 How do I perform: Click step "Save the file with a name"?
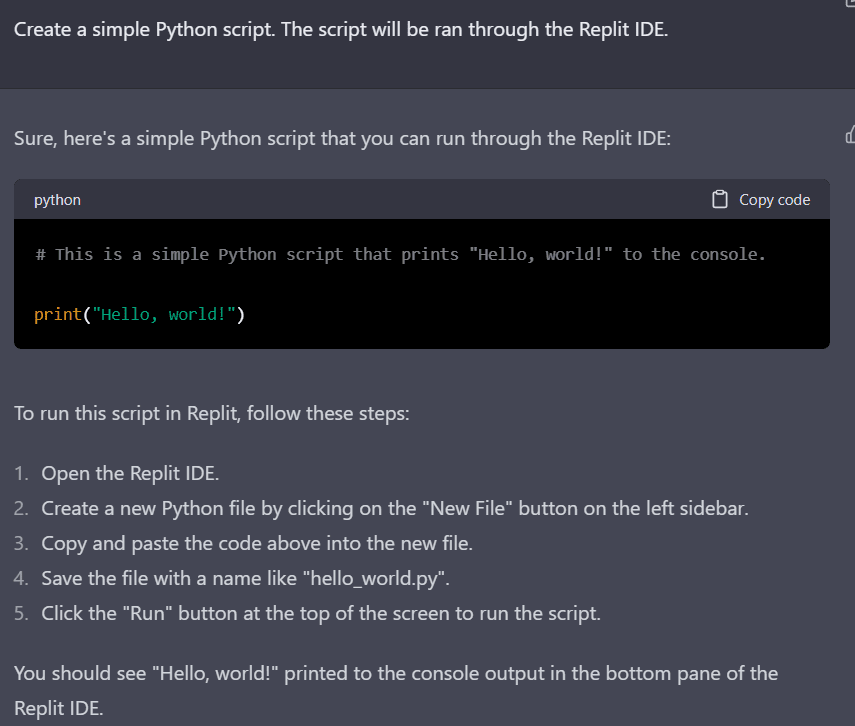tap(245, 578)
